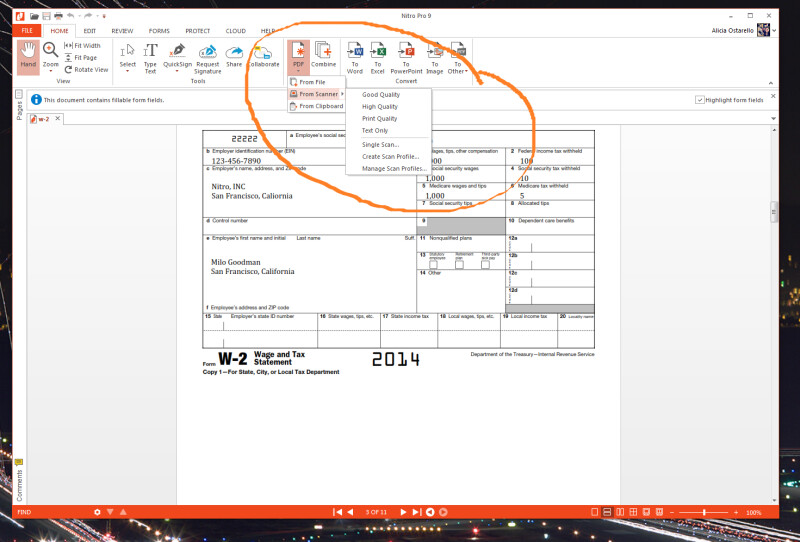
Task: Expand the Comments side panel
Action: 19,480
